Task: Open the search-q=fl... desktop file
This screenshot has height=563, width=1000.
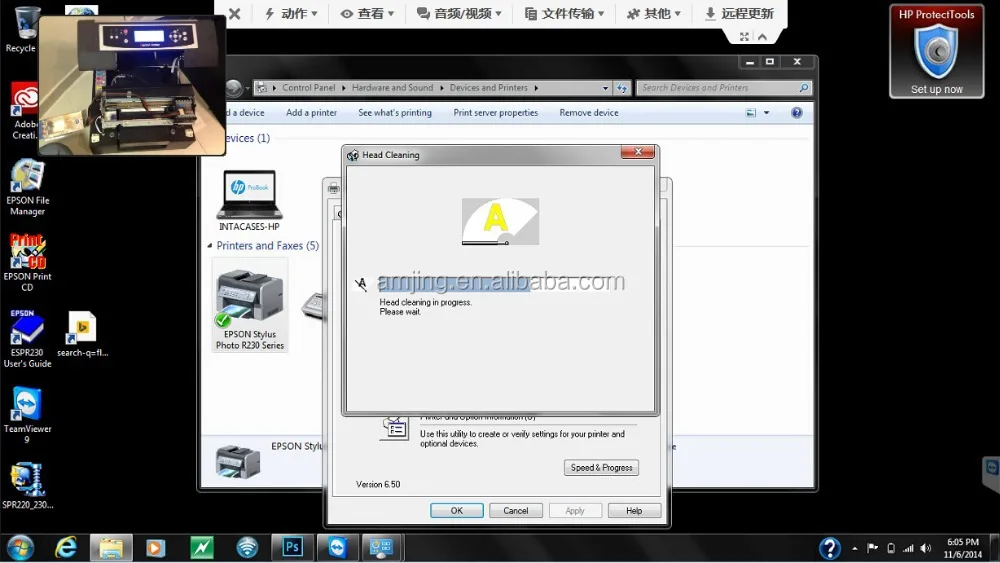Action: click(x=82, y=334)
